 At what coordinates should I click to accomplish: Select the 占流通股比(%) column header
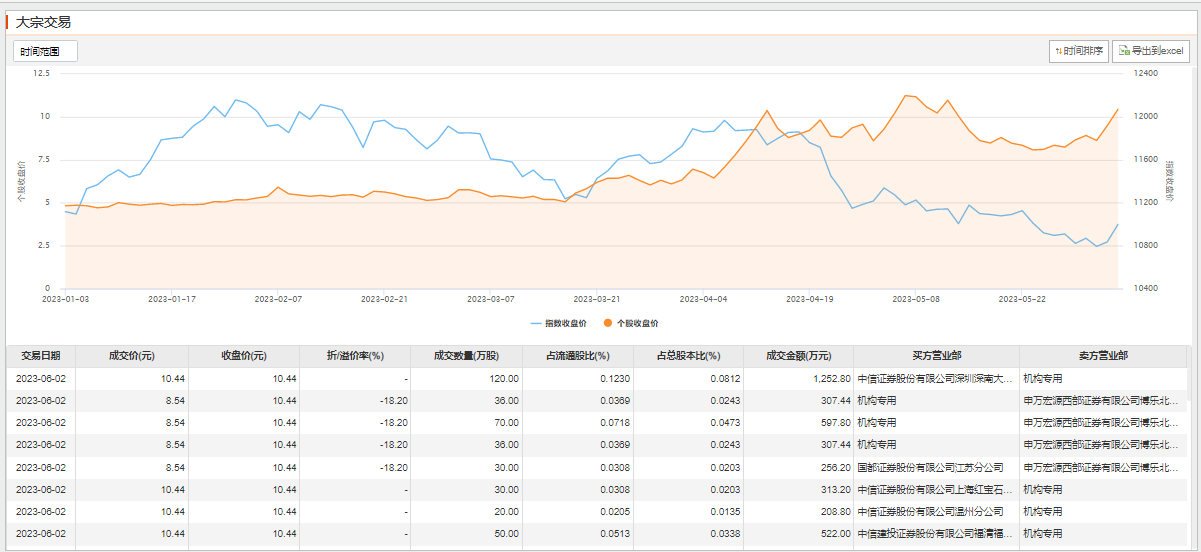(577, 356)
